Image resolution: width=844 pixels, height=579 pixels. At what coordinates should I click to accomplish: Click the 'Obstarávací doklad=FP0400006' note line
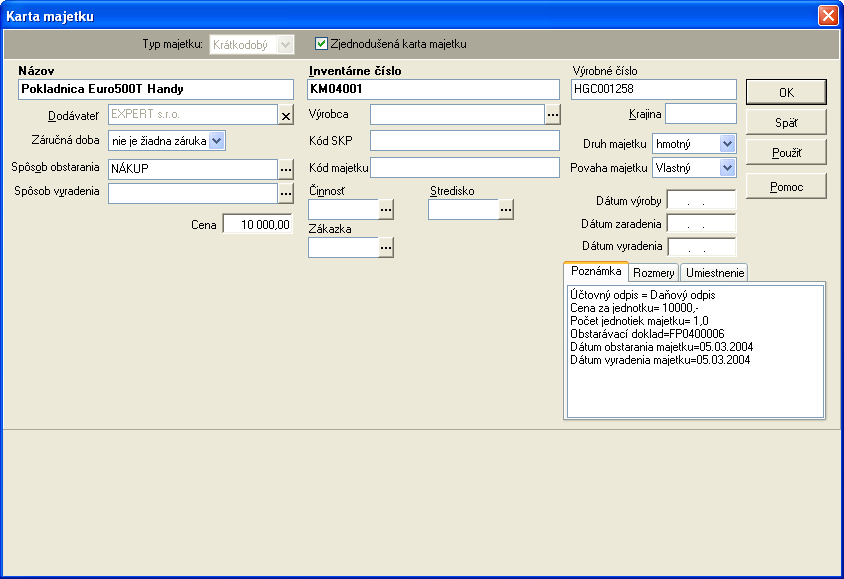tap(647, 334)
